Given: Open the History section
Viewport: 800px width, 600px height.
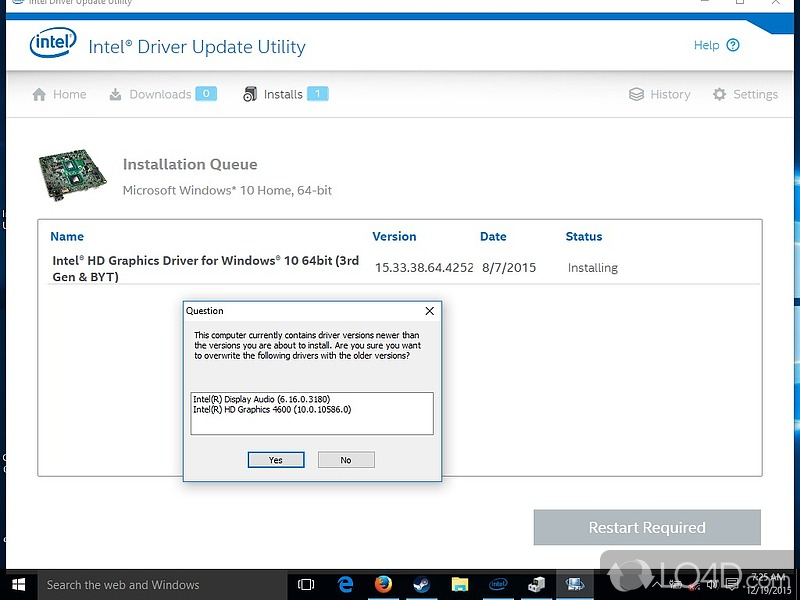Looking at the screenshot, I should (x=659, y=94).
